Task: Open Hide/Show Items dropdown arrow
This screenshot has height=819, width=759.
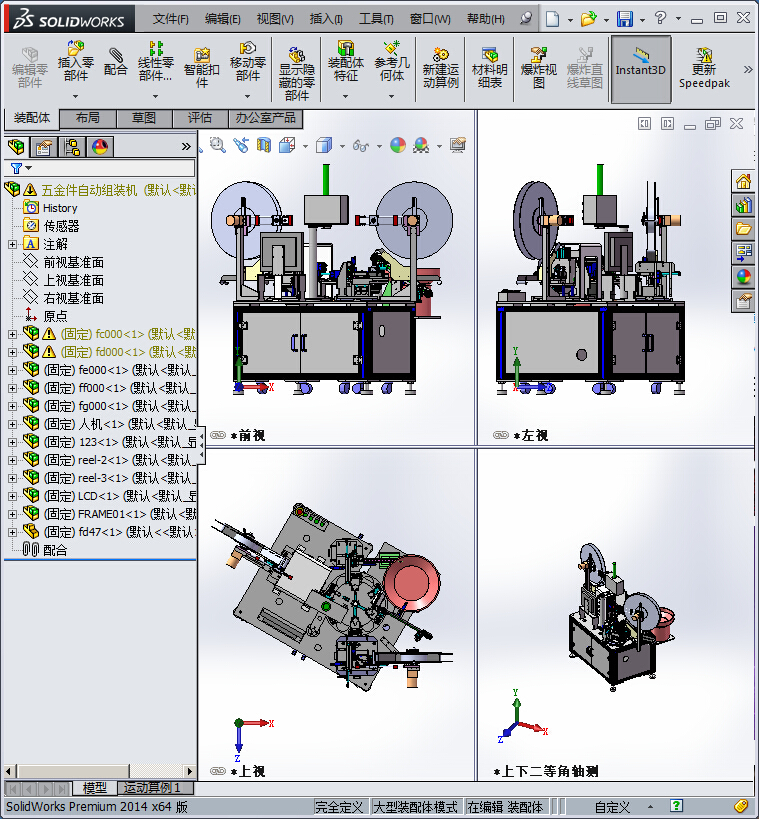Action: (380, 146)
